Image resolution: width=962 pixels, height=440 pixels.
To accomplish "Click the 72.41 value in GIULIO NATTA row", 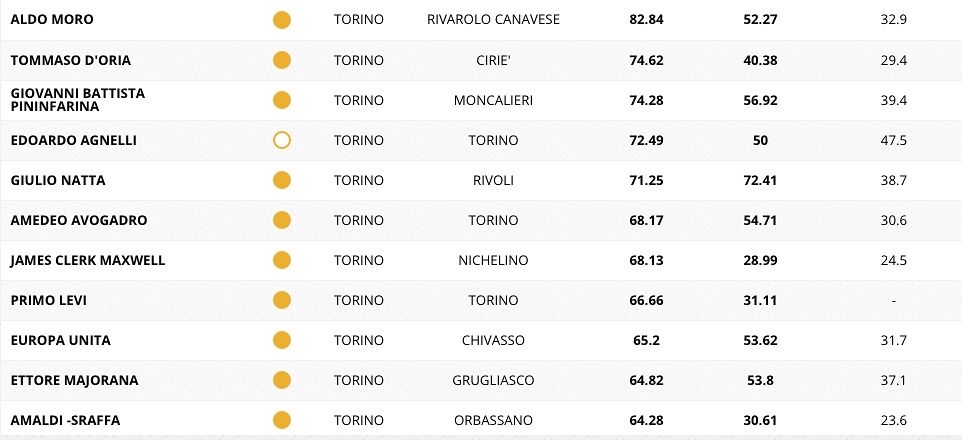I will (x=760, y=180).
